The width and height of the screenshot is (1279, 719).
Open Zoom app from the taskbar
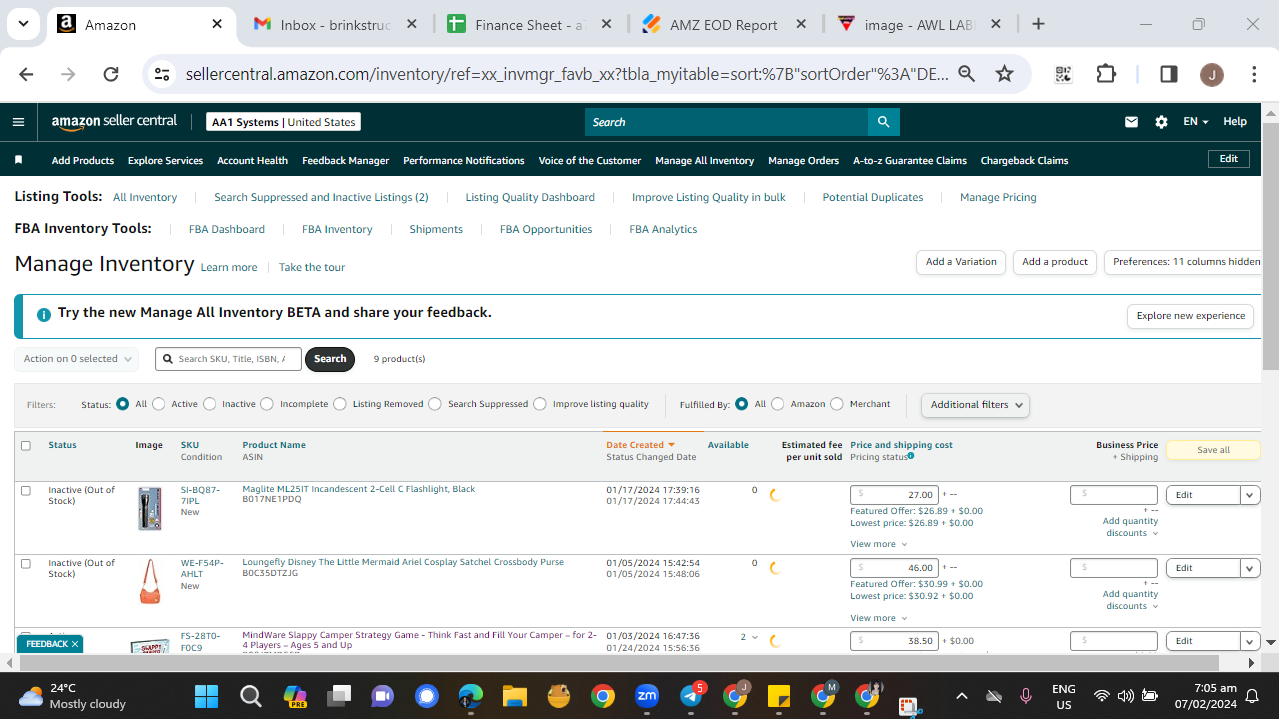[646, 696]
